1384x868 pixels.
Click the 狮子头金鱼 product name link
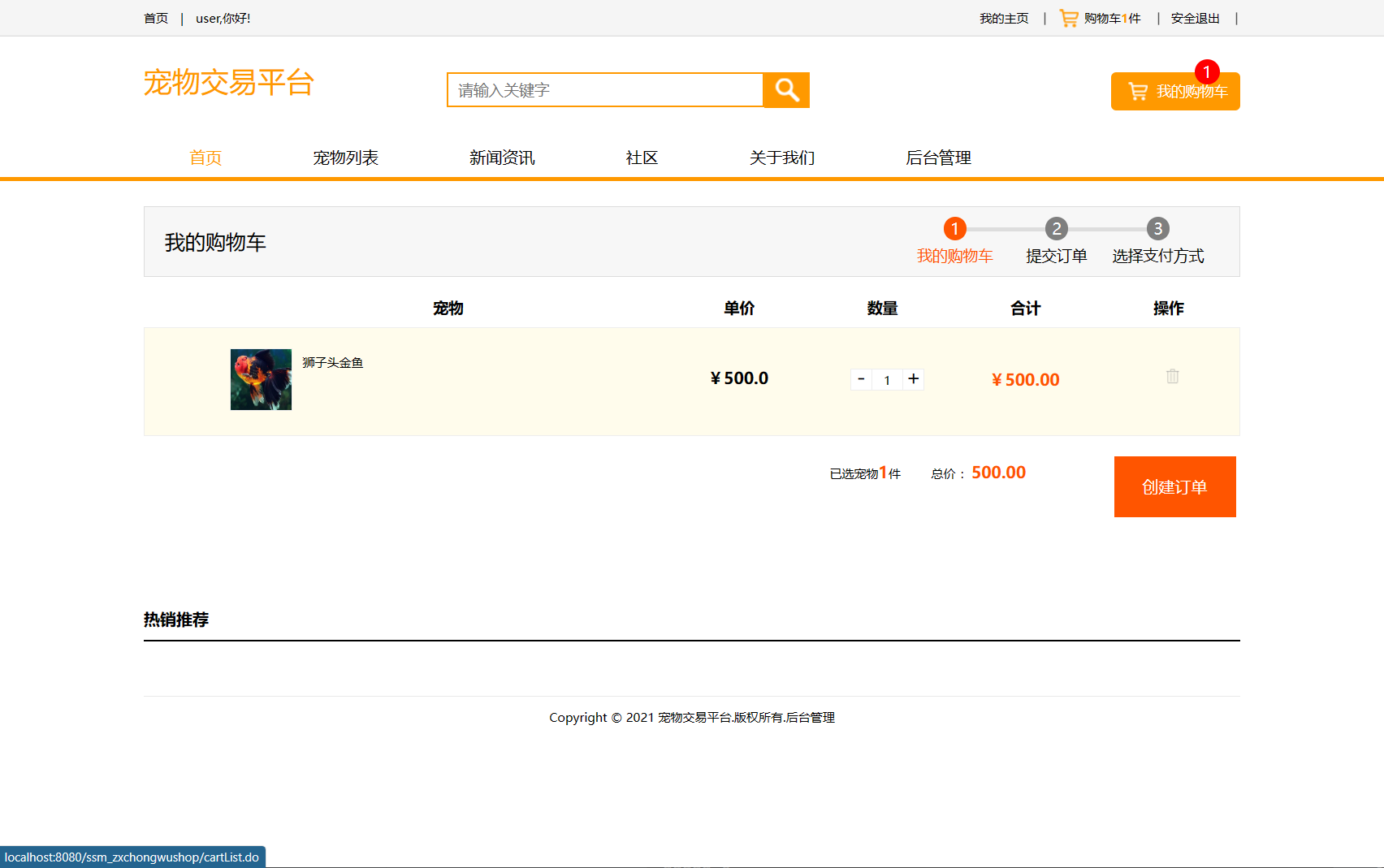point(332,363)
